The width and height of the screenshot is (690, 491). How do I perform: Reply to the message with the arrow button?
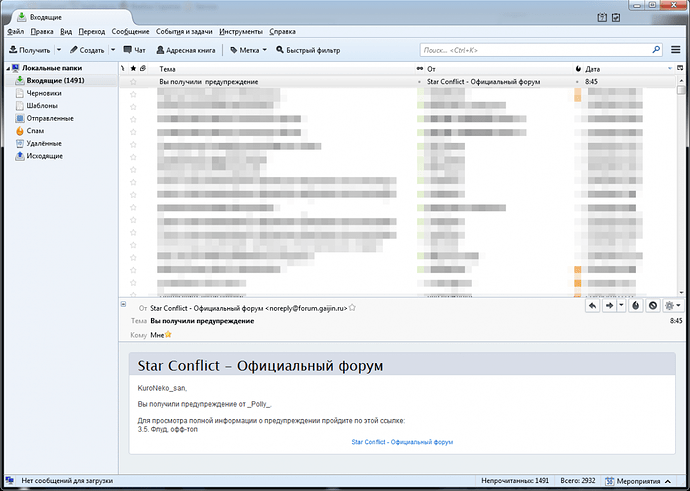[593, 306]
